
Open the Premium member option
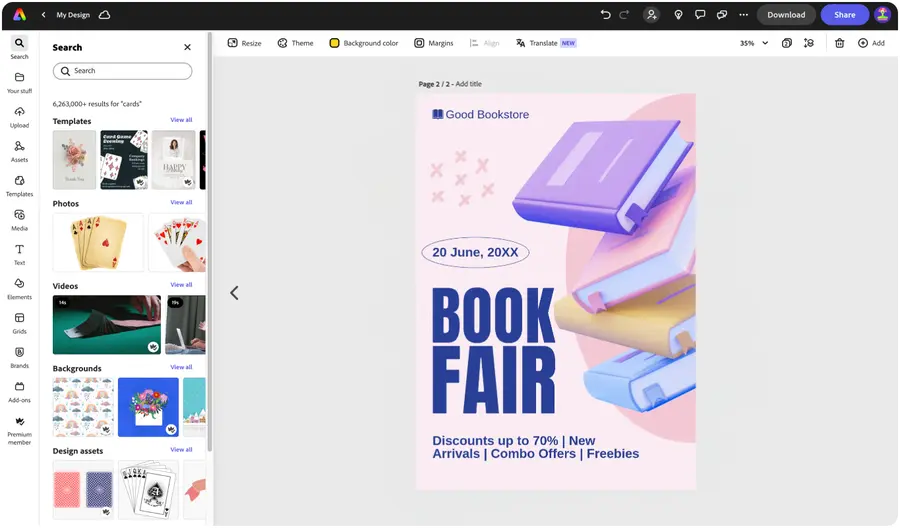pyautogui.click(x=20, y=430)
